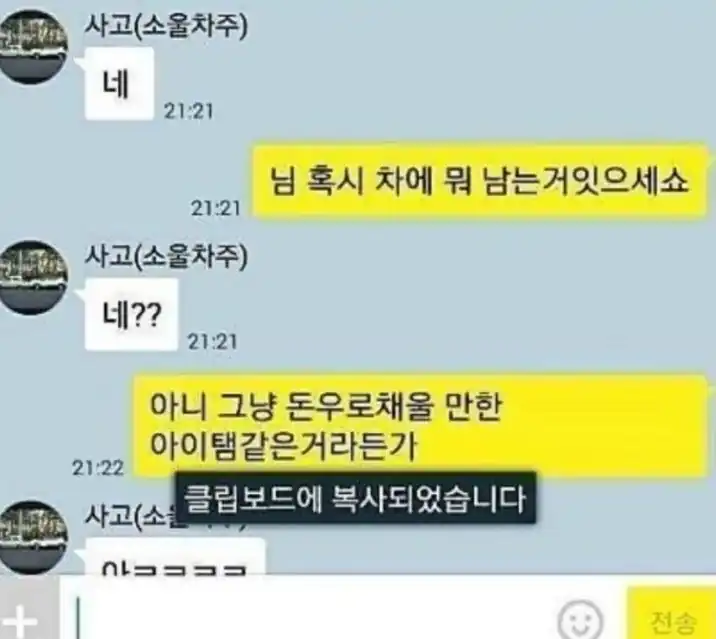Select sender name 사고(소울차주) above 네 bubble
Viewport: 716px width, 639px height.
point(166,26)
